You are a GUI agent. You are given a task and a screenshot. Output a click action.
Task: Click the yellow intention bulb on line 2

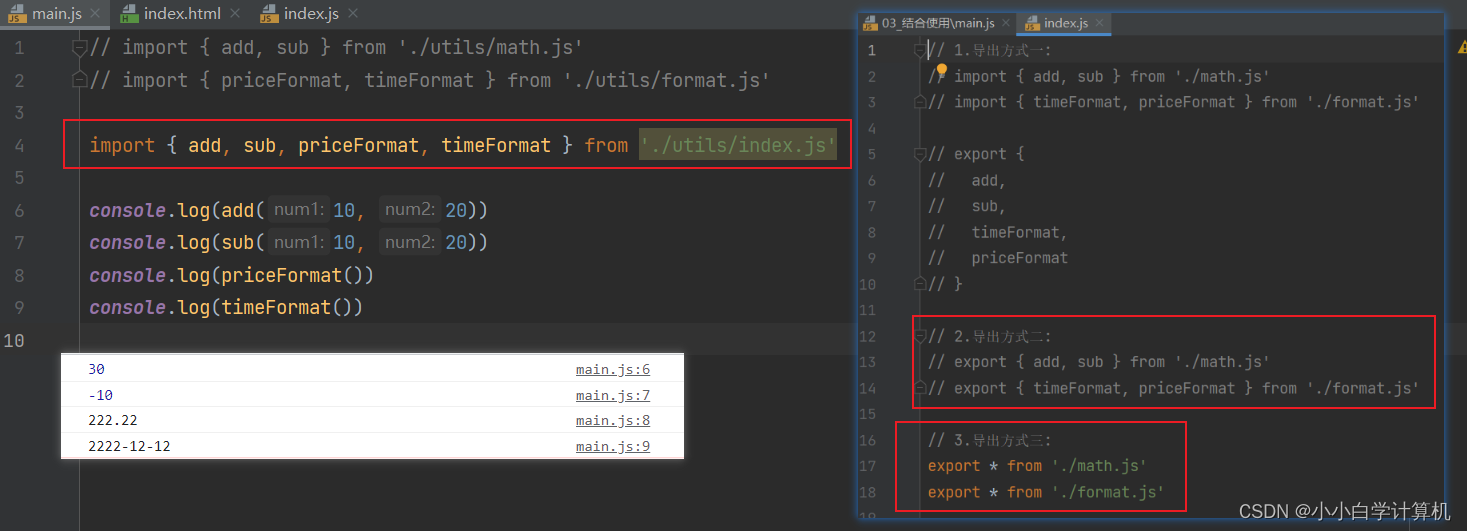point(942,69)
